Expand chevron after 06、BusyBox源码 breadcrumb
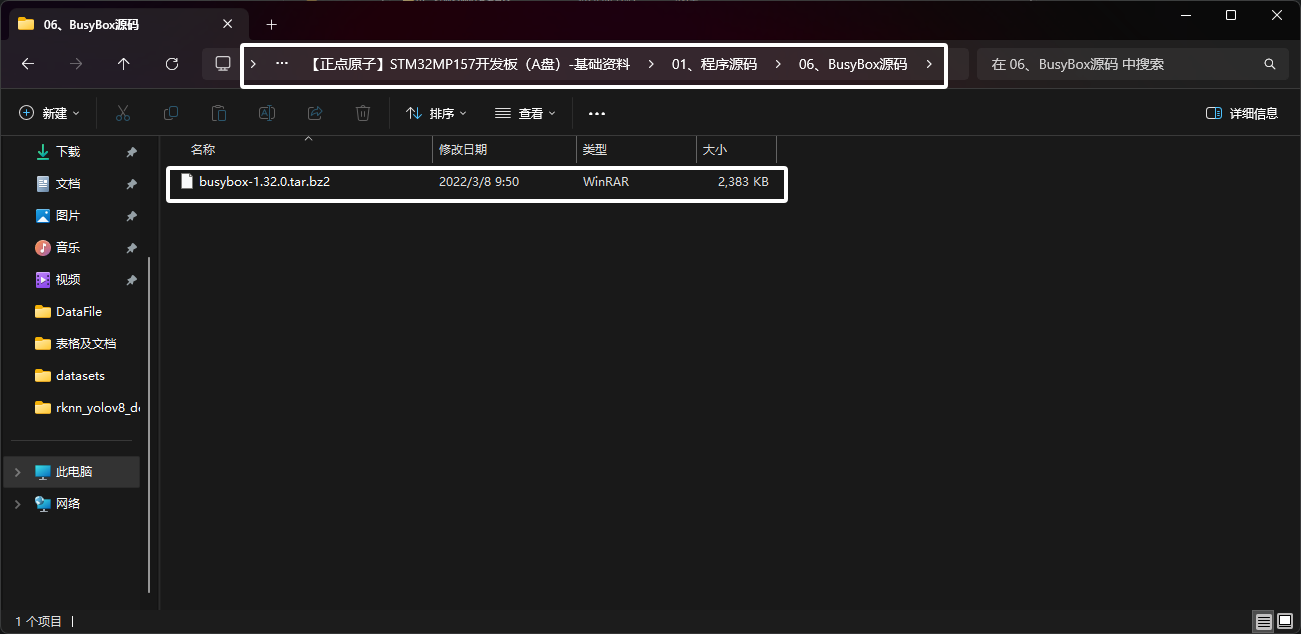The image size is (1301, 634). pyautogui.click(x=930, y=64)
